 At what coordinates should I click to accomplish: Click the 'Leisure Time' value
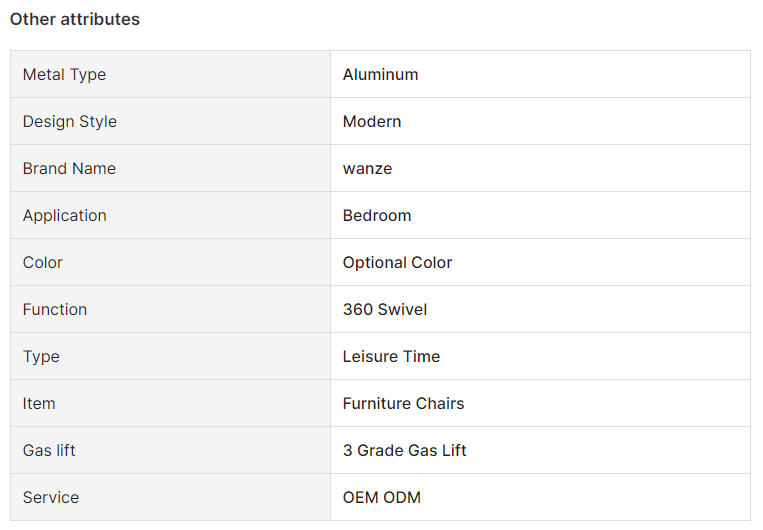[x=391, y=357]
